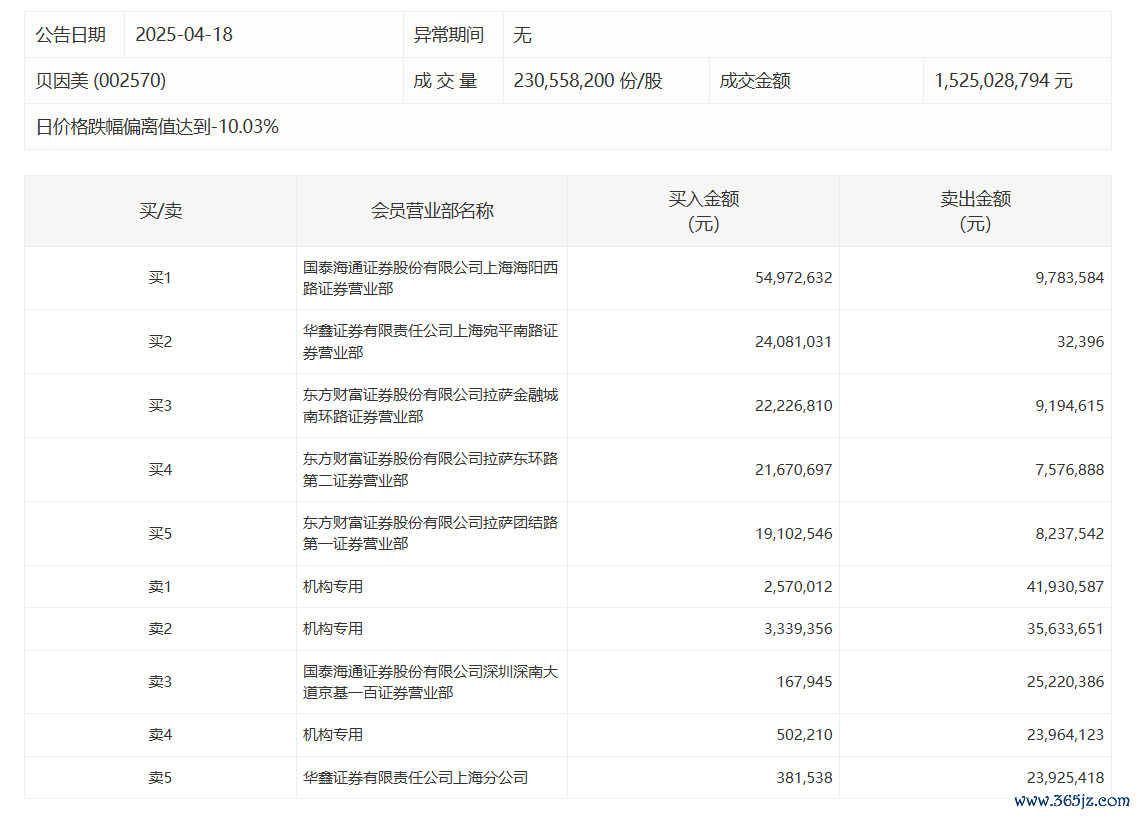Viewport: 1137px width, 816px height.
Task: Click the buy amount 54,972,632
Action: pos(793,278)
